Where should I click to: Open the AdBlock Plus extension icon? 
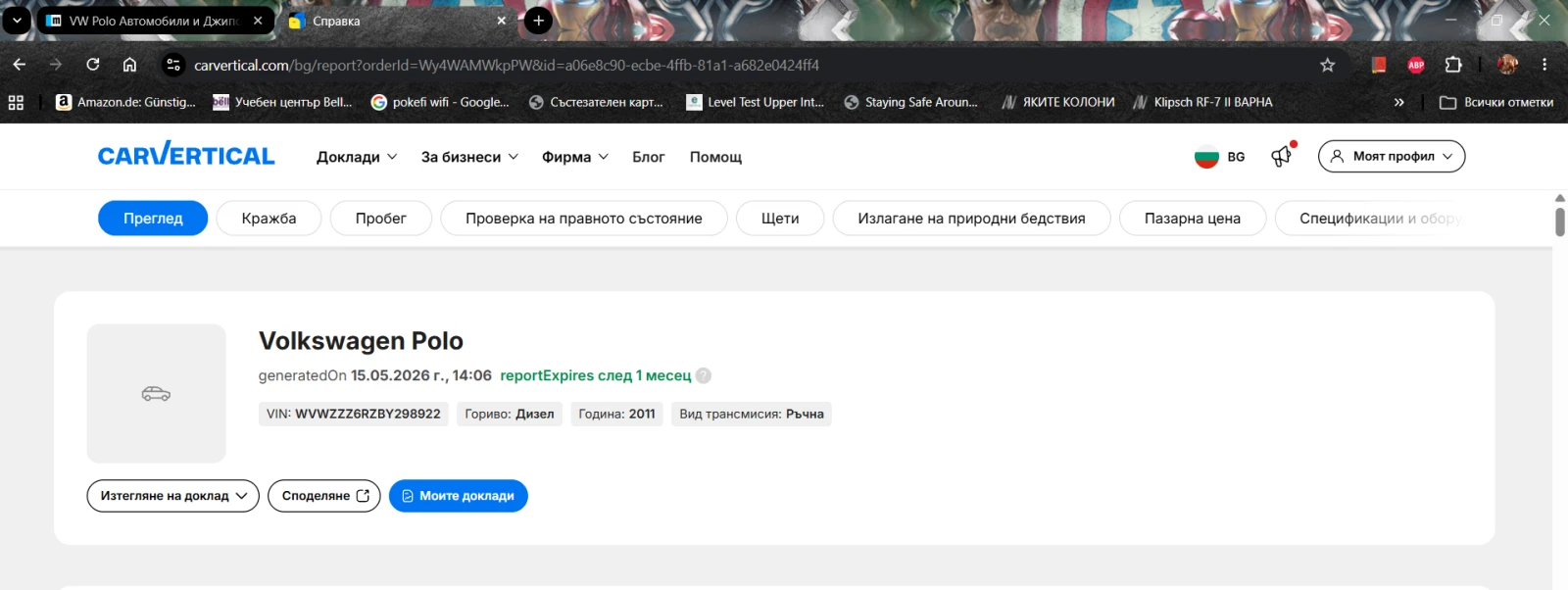tap(1416, 65)
